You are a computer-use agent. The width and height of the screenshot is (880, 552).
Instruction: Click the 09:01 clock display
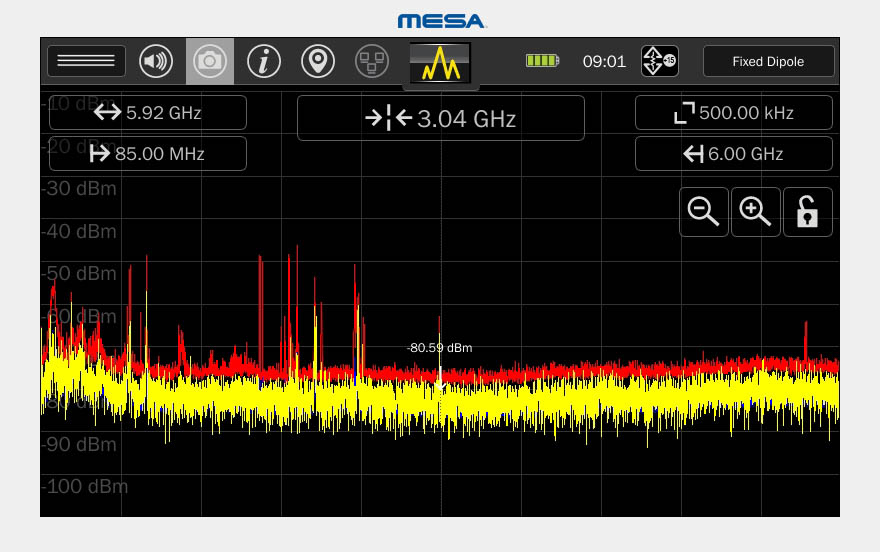click(604, 61)
